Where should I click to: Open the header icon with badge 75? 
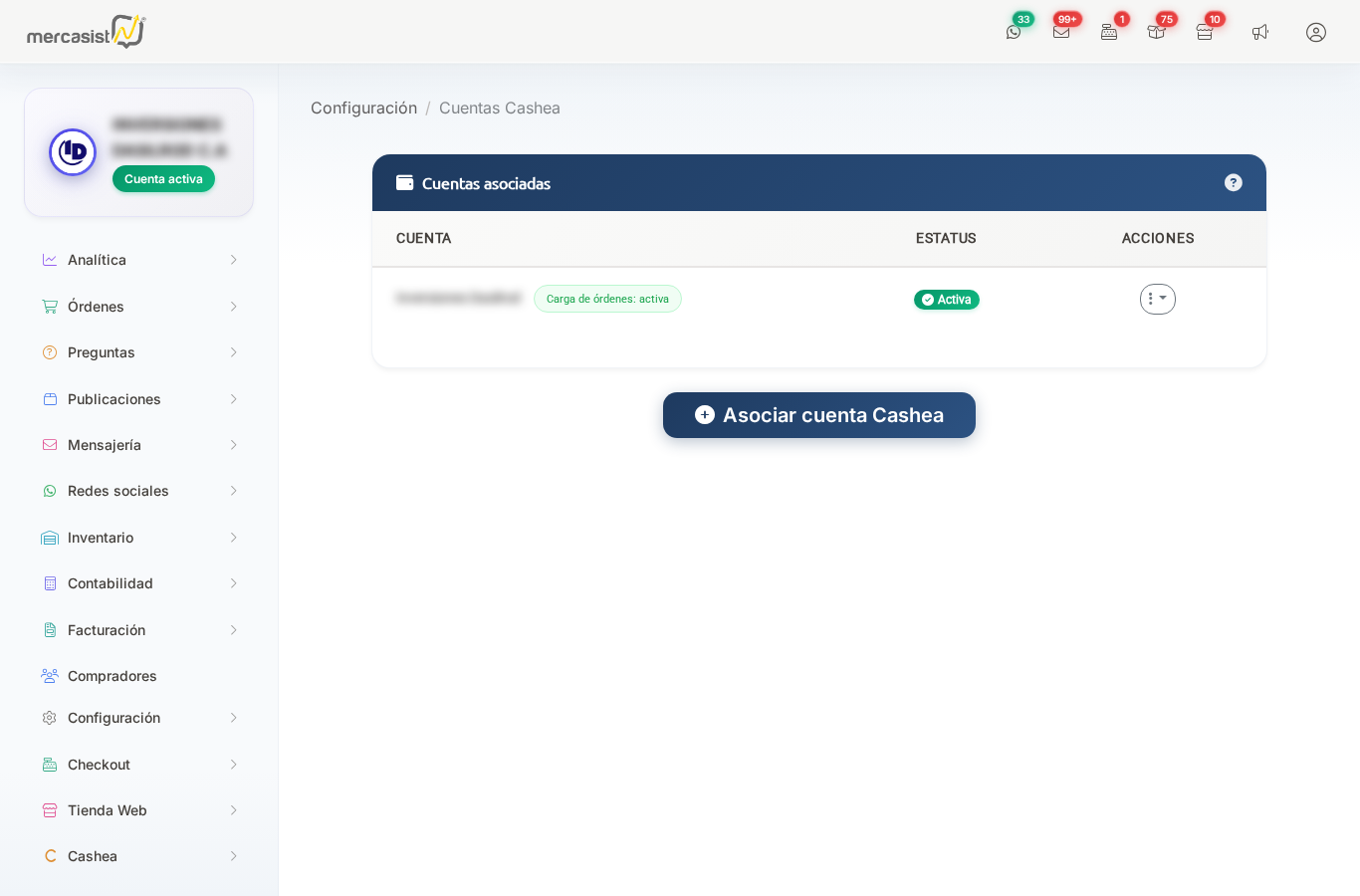[x=1156, y=32]
